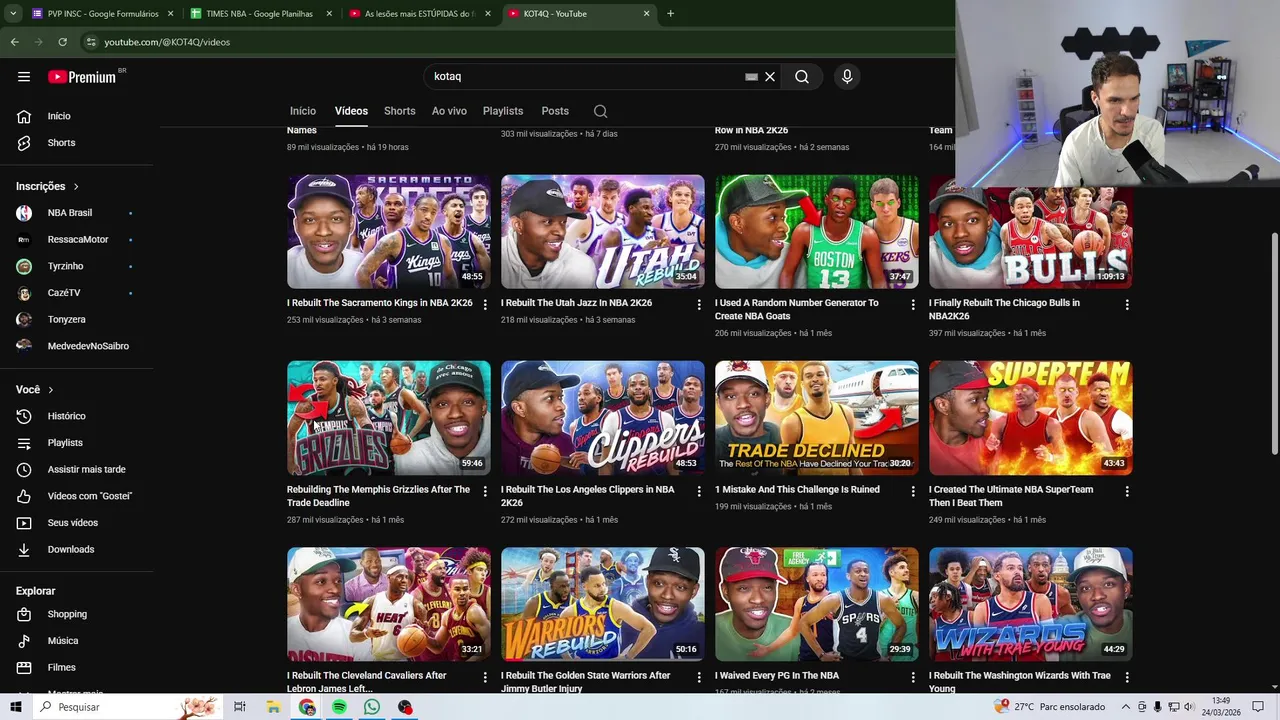This screenshot has height=720, width=1280.
Task: Open Windows Start menu
Action: 15,707
